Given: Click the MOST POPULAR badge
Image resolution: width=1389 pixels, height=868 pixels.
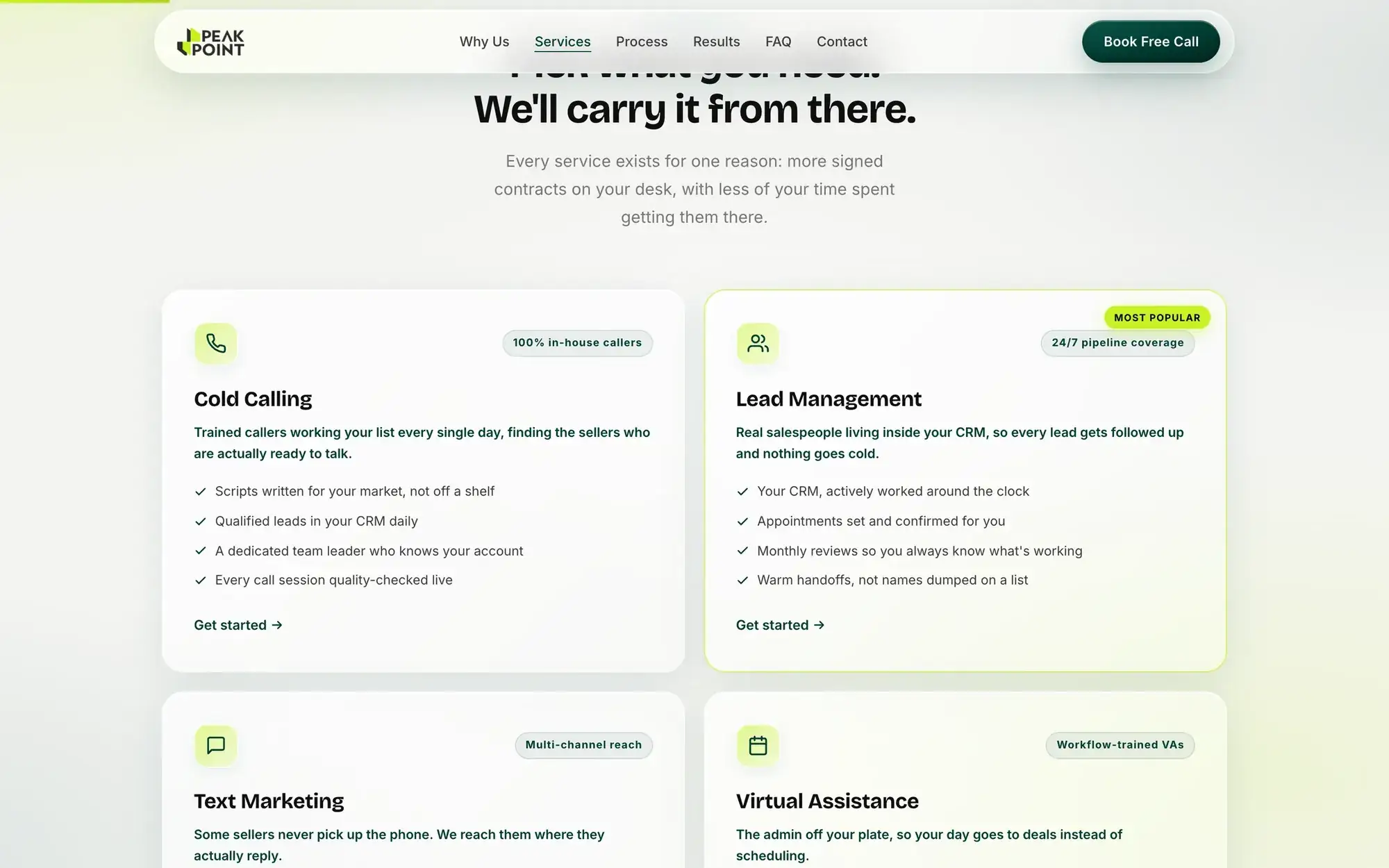Looking at the screenshot, I should (x=1157, y=317).
